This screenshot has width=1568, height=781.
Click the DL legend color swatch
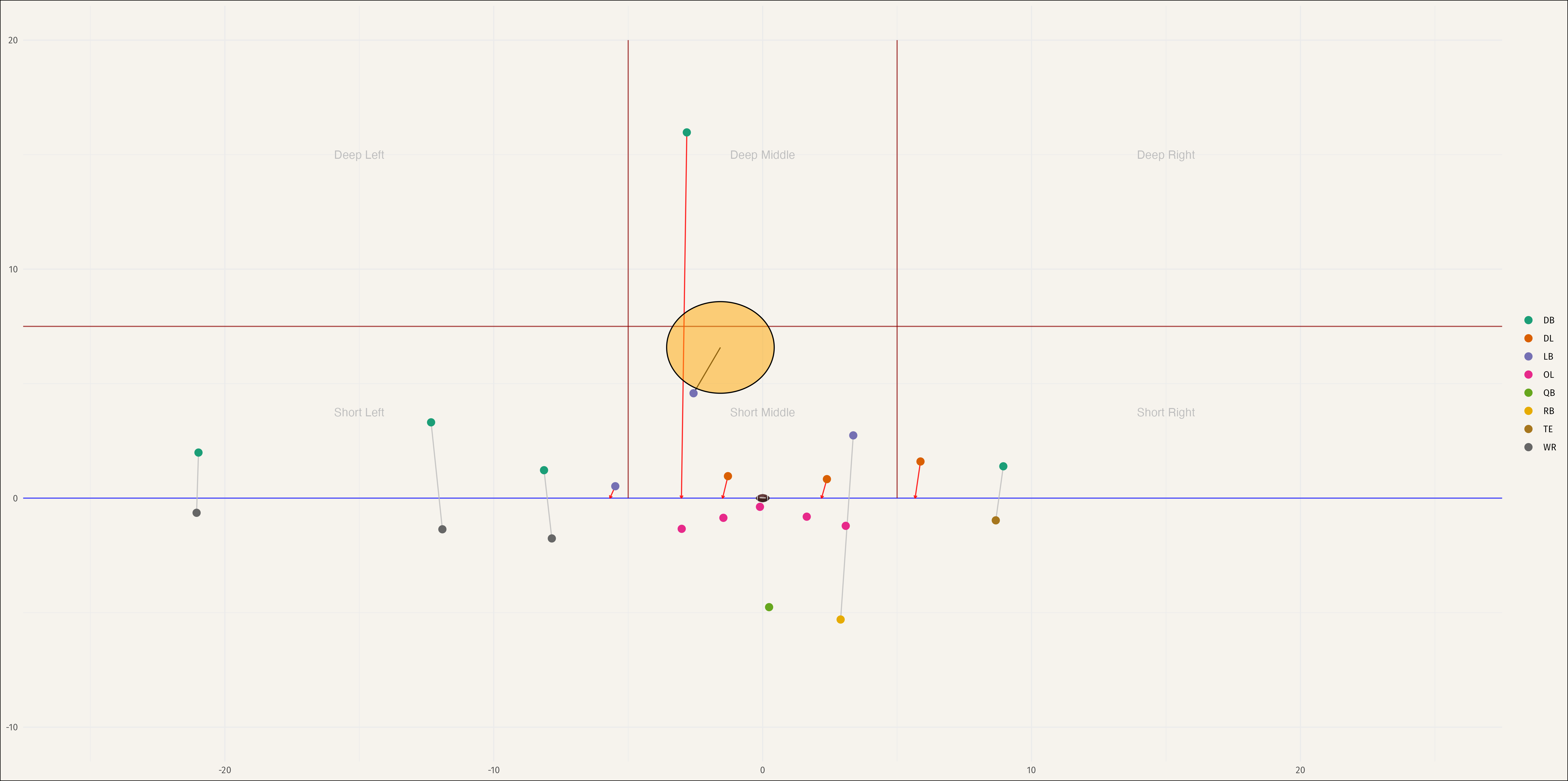point(1528,338)
